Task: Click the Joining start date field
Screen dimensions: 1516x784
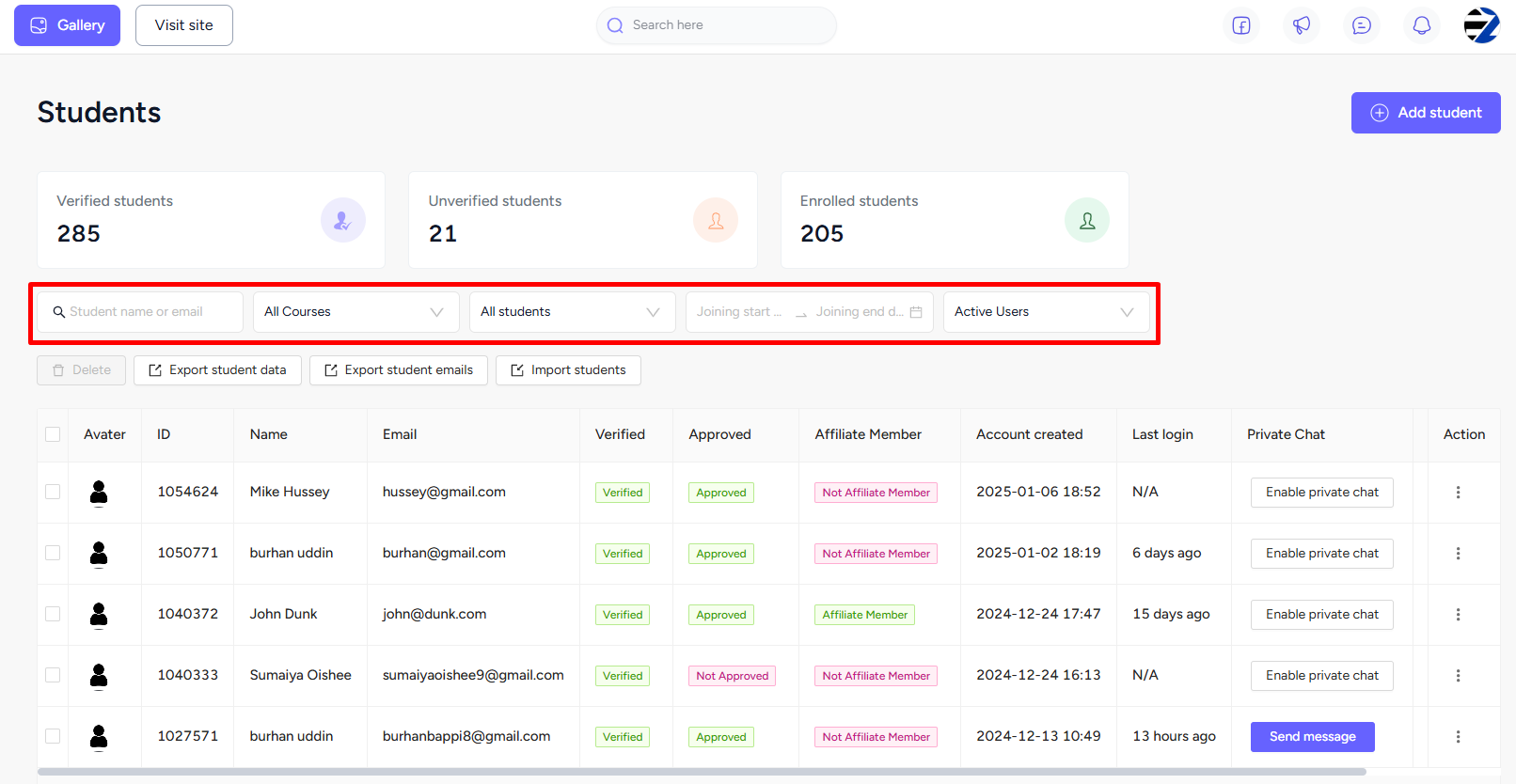Action: [739, 312]
